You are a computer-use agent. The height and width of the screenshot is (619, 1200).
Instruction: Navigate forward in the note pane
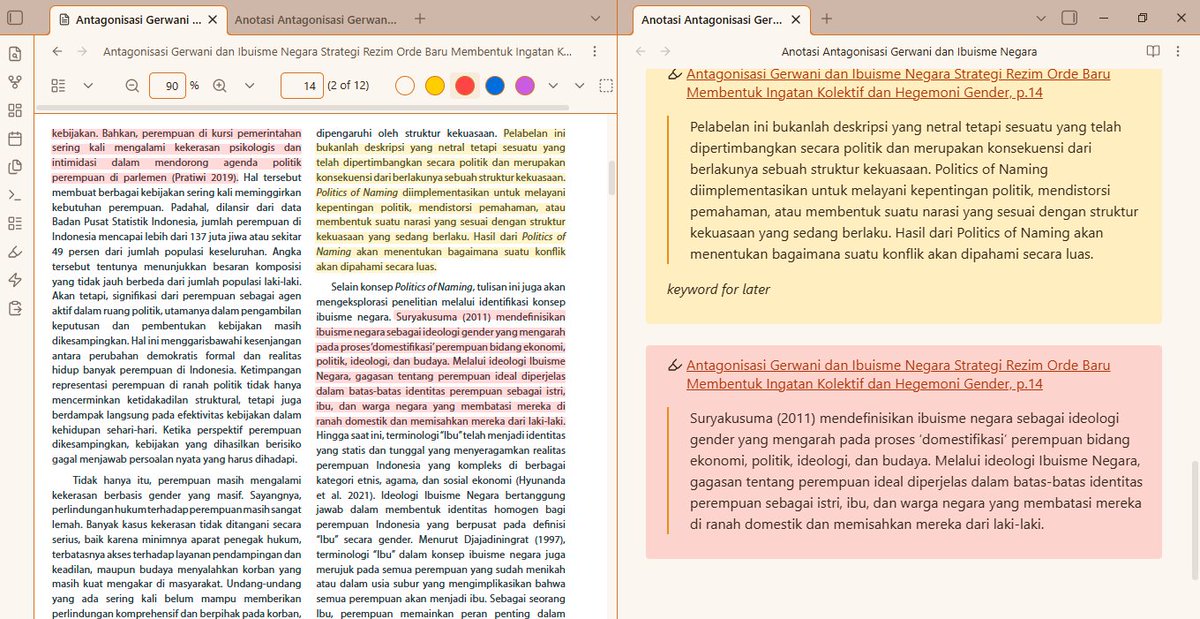click(x=666, y=51)
